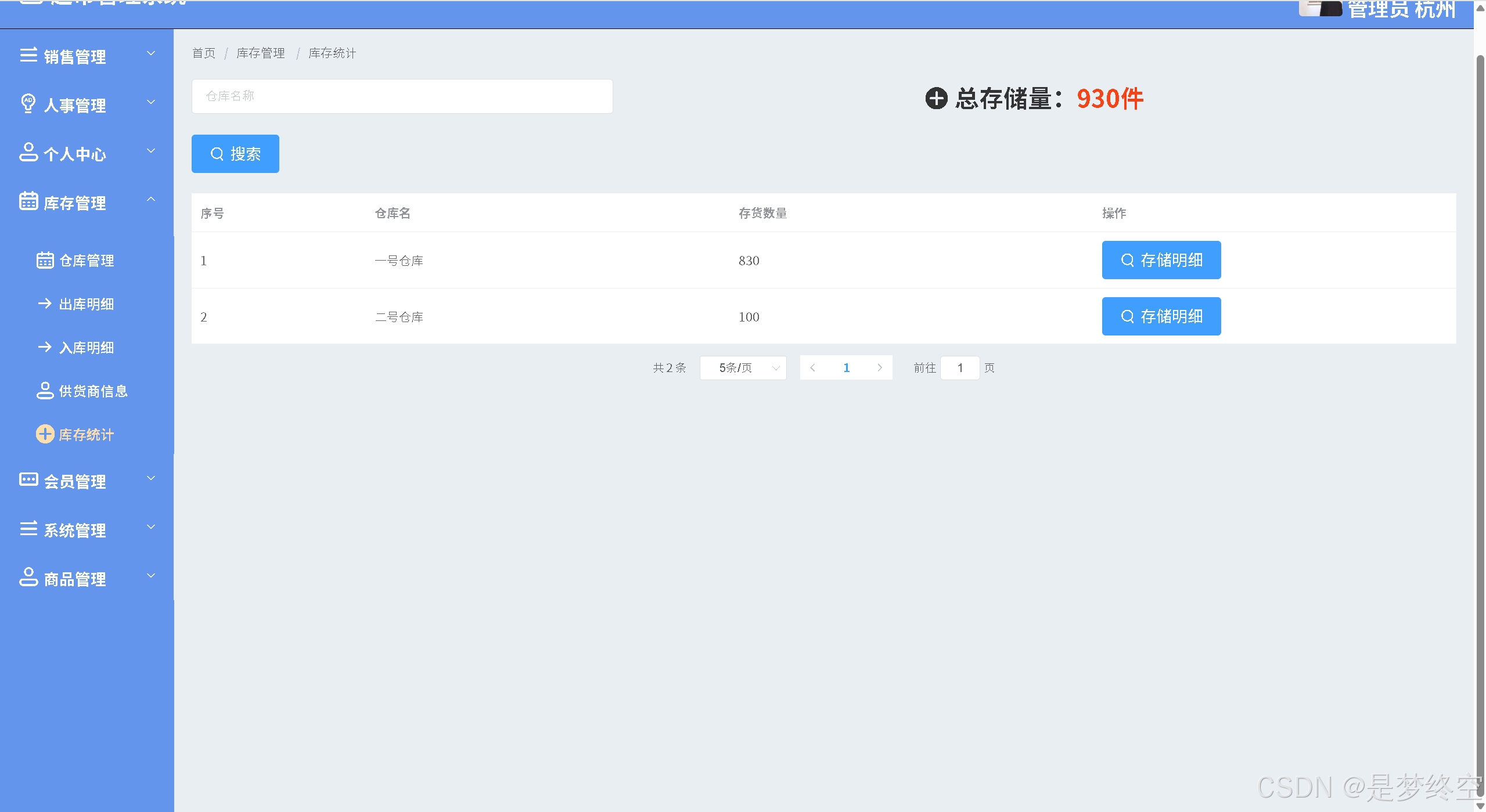Screen dimensions: 1486x812
Task: Focus the 仓库名称 search input field
Action: coord(402,96)
